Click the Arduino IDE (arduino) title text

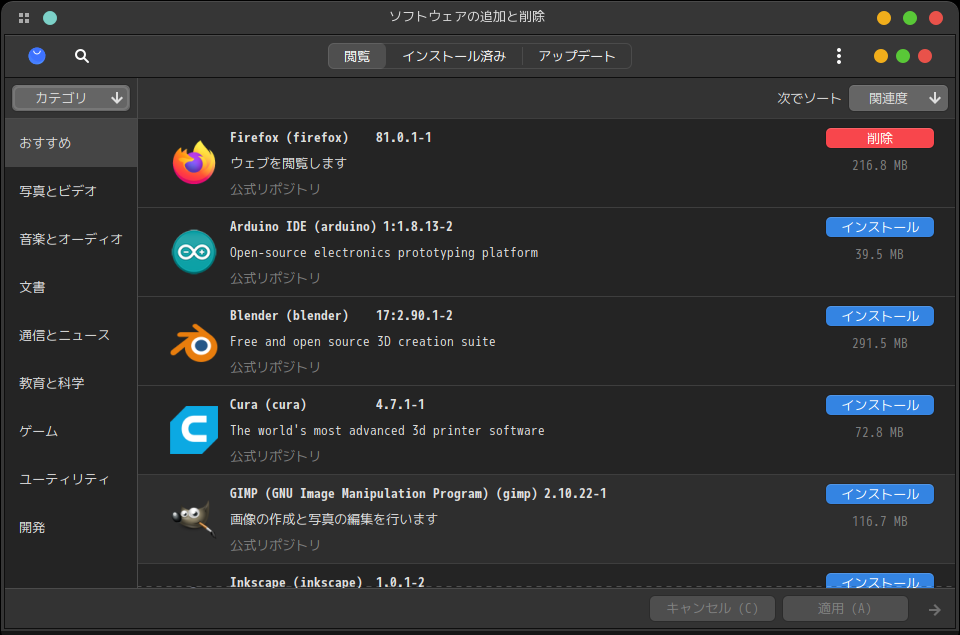[x=303, y=227]
